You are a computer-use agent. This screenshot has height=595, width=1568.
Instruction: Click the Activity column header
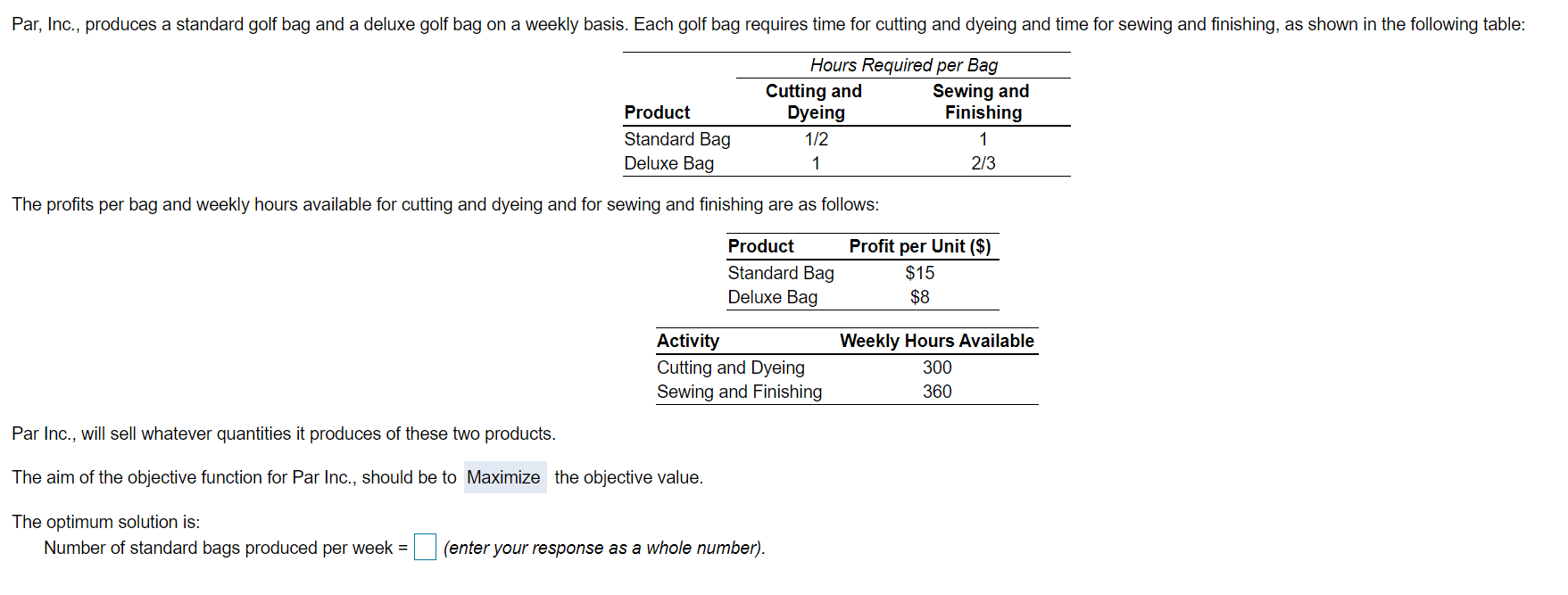click(688, 341)
